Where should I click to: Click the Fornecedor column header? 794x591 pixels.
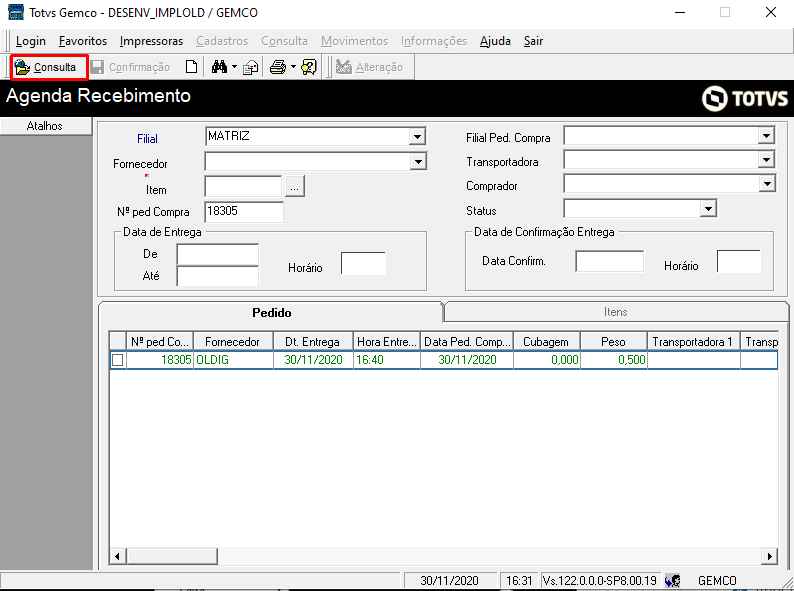(232, 342)
